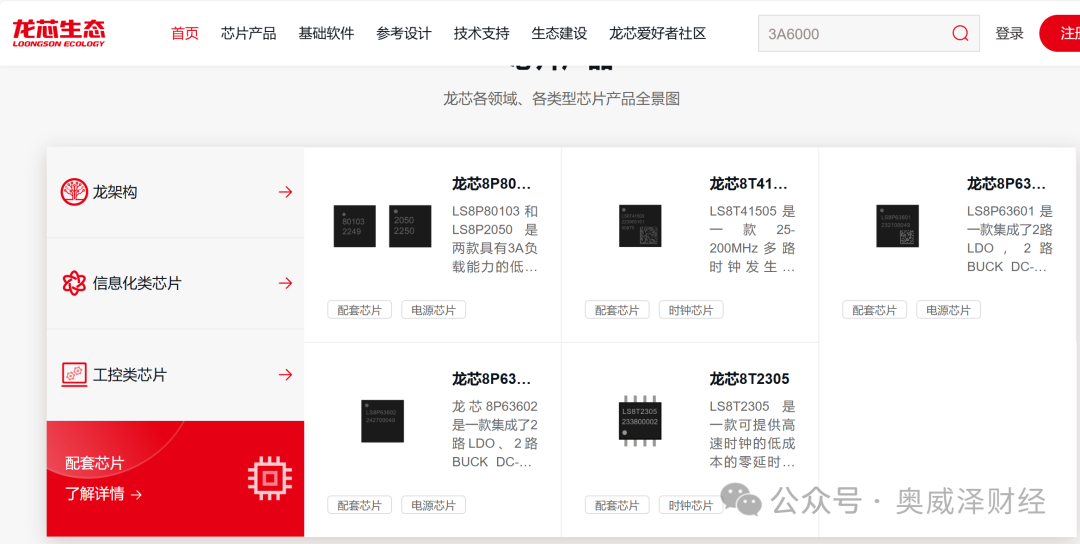1080x544 pixels.
Task: Open the LS8T2305 chip image
Action: click(640, 420)
